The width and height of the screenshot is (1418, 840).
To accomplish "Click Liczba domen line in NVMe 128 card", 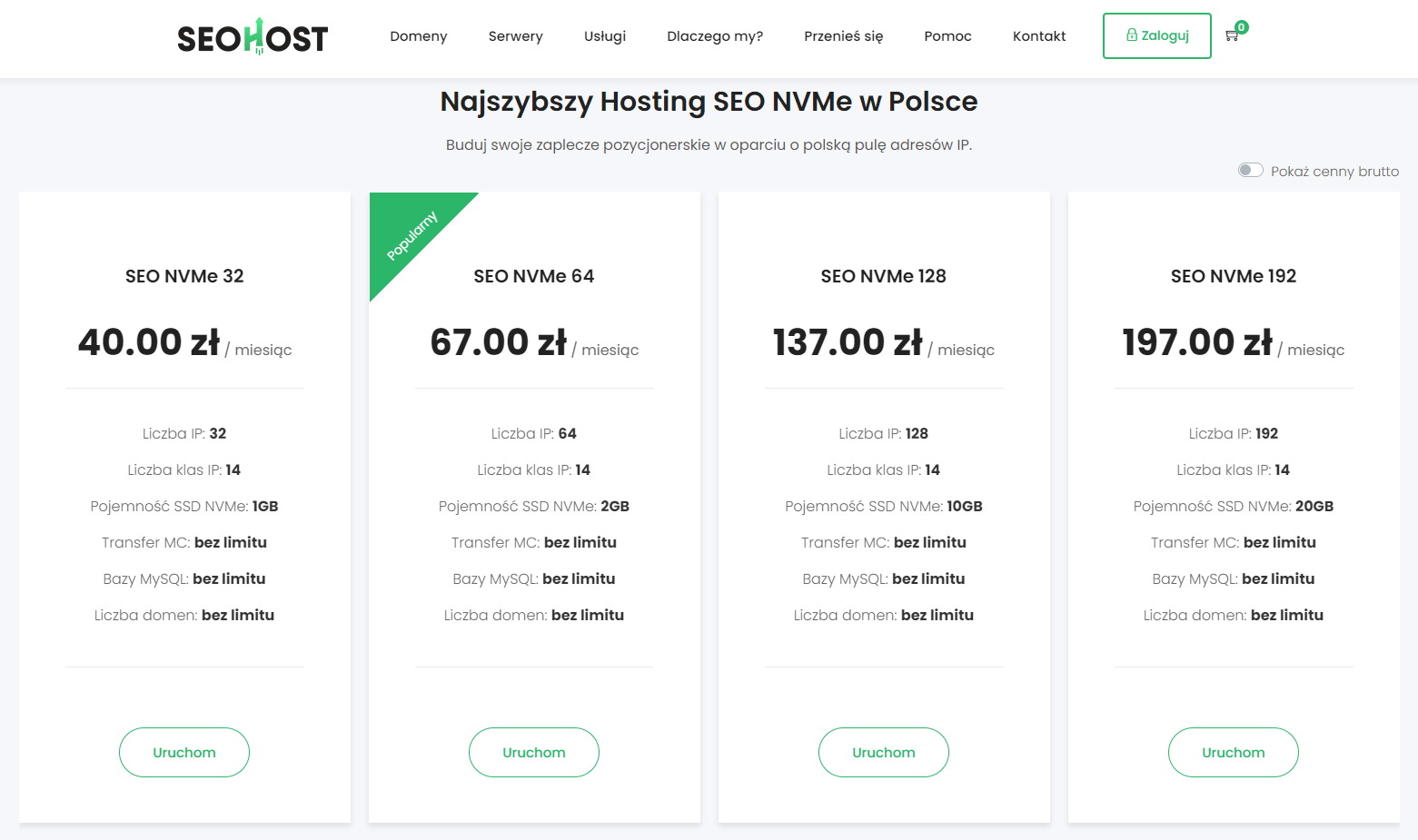I will 884,616.
